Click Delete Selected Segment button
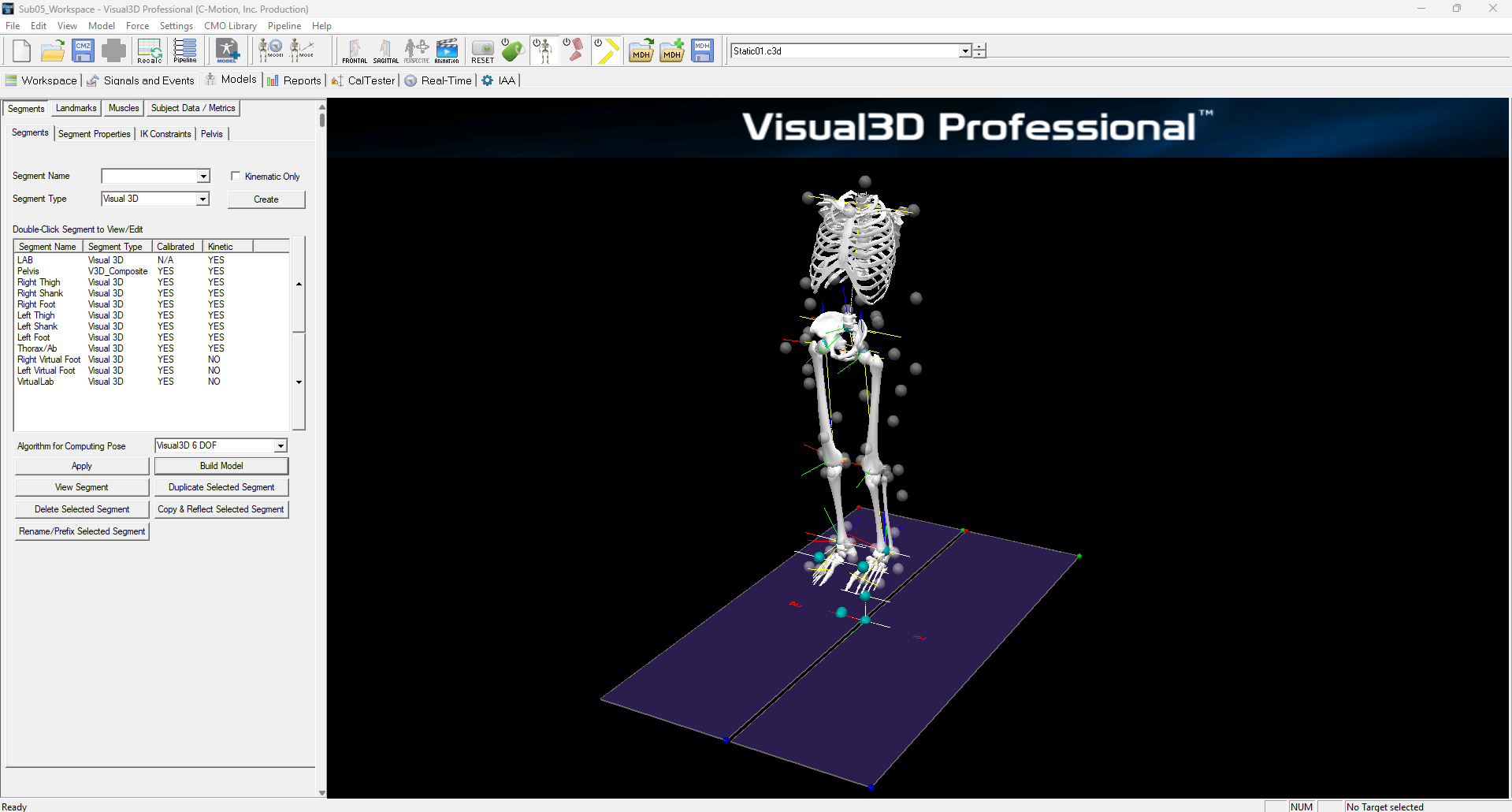 coord(82,509)
